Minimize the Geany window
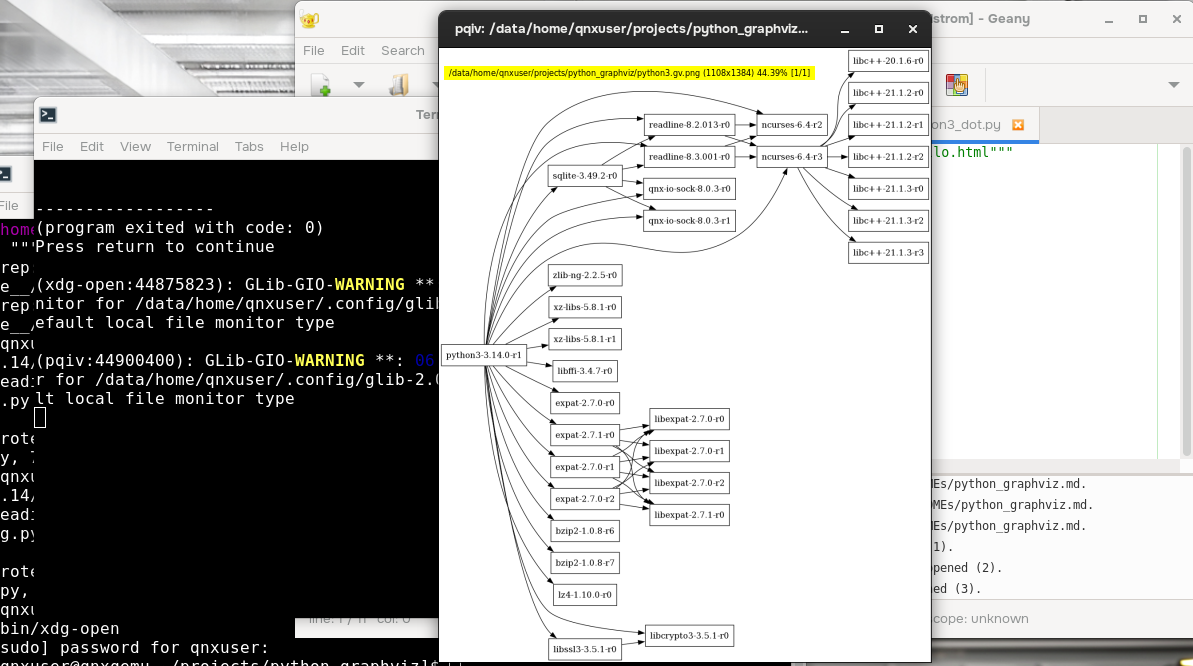 [x=1108, y=19]
